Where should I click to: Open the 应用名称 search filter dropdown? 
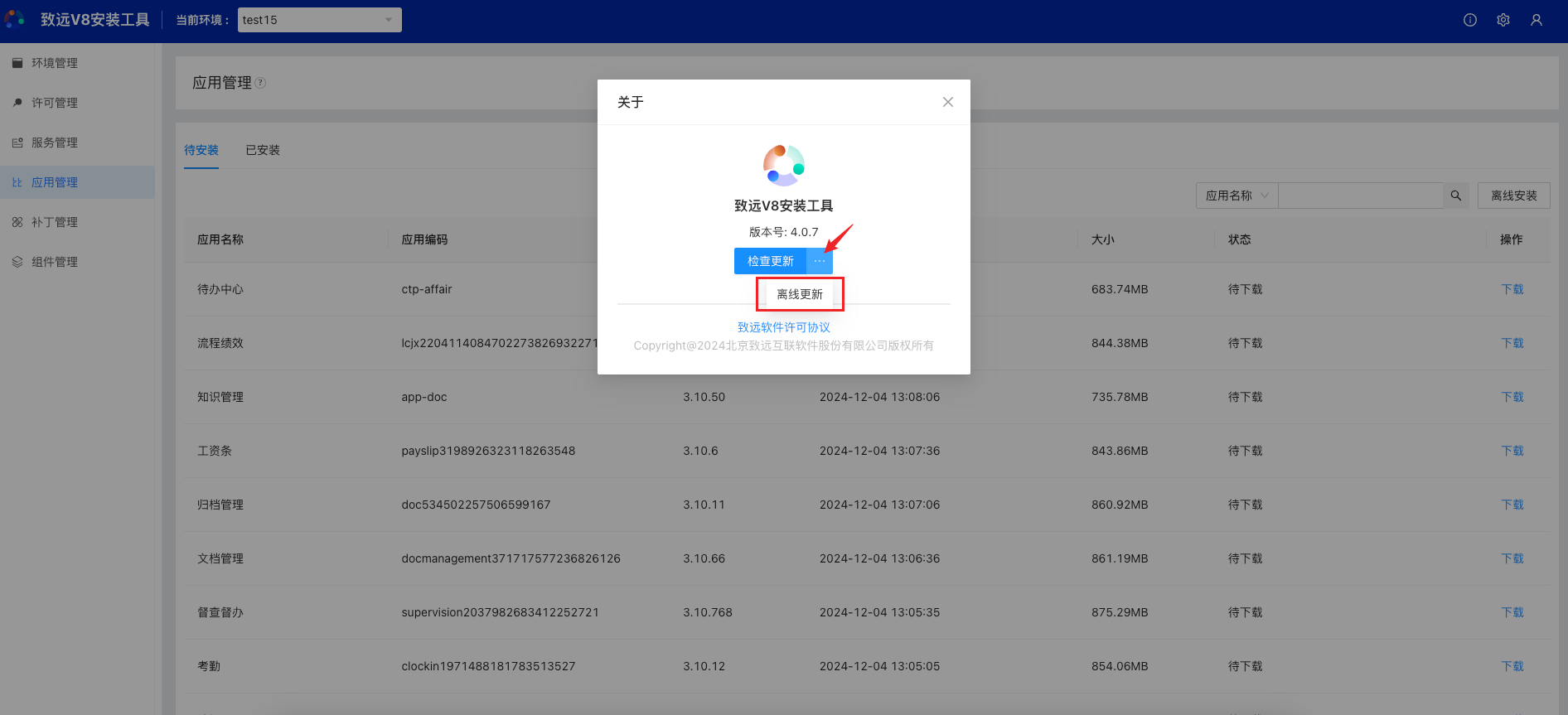click(1237, 196)
